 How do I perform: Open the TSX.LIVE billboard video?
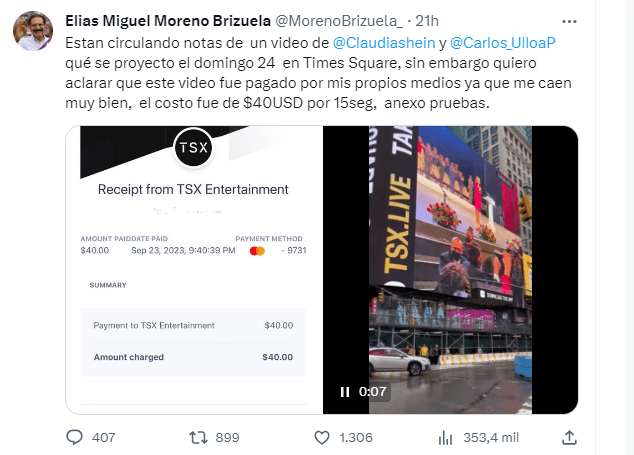[x=450, y=270]
